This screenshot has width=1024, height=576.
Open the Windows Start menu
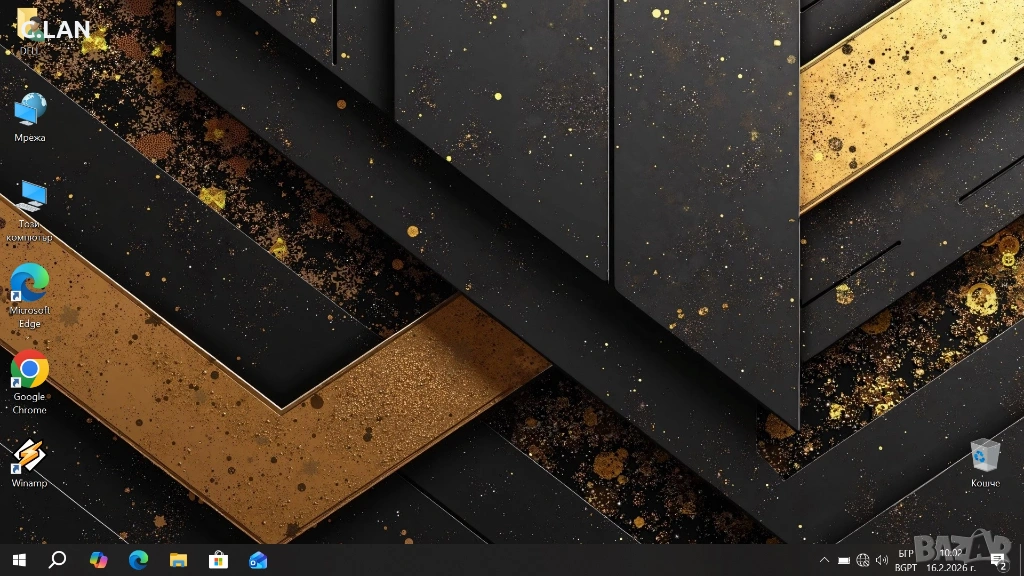tap(19, 560)
